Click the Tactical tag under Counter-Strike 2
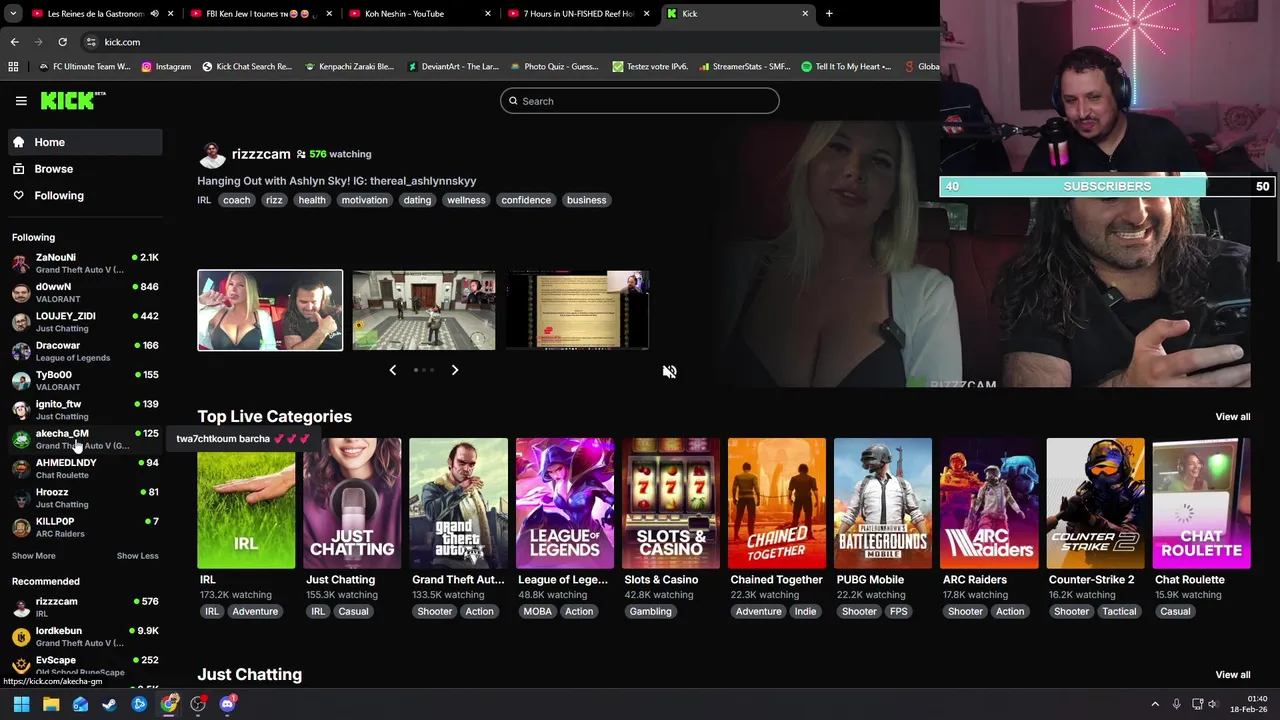This screenshot has width=1280, height=720. (x=1119, y=612)
